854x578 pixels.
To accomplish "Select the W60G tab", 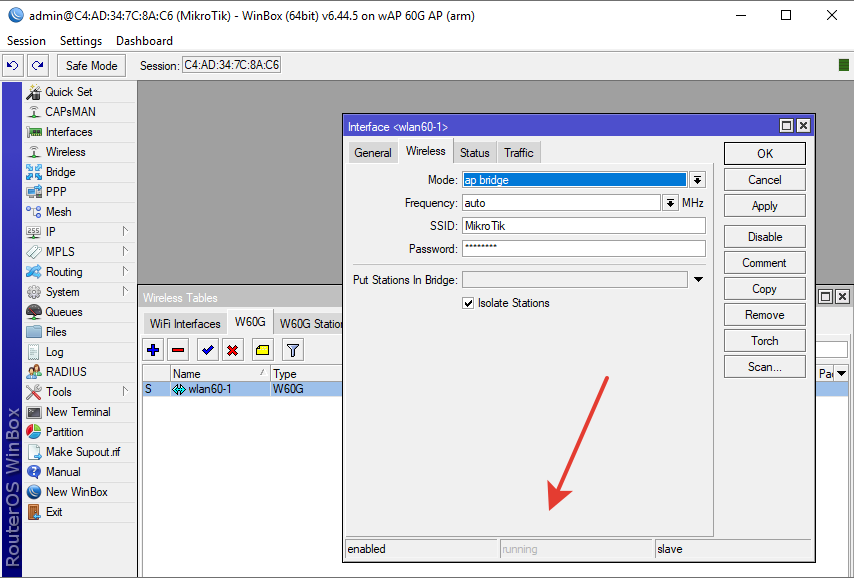I will click(x=250, y=322).
